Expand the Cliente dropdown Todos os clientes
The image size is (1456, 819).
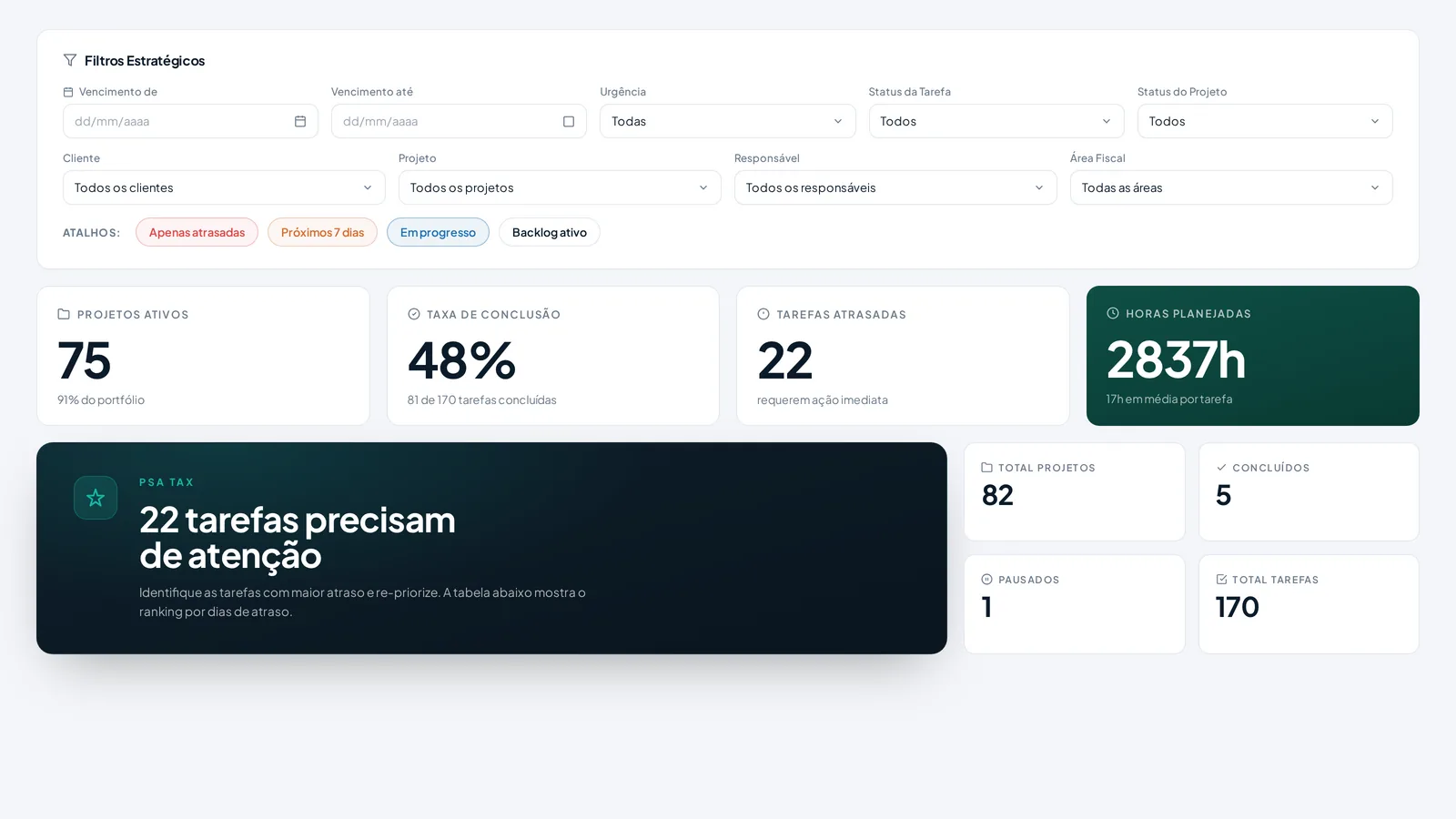point(224,187)
